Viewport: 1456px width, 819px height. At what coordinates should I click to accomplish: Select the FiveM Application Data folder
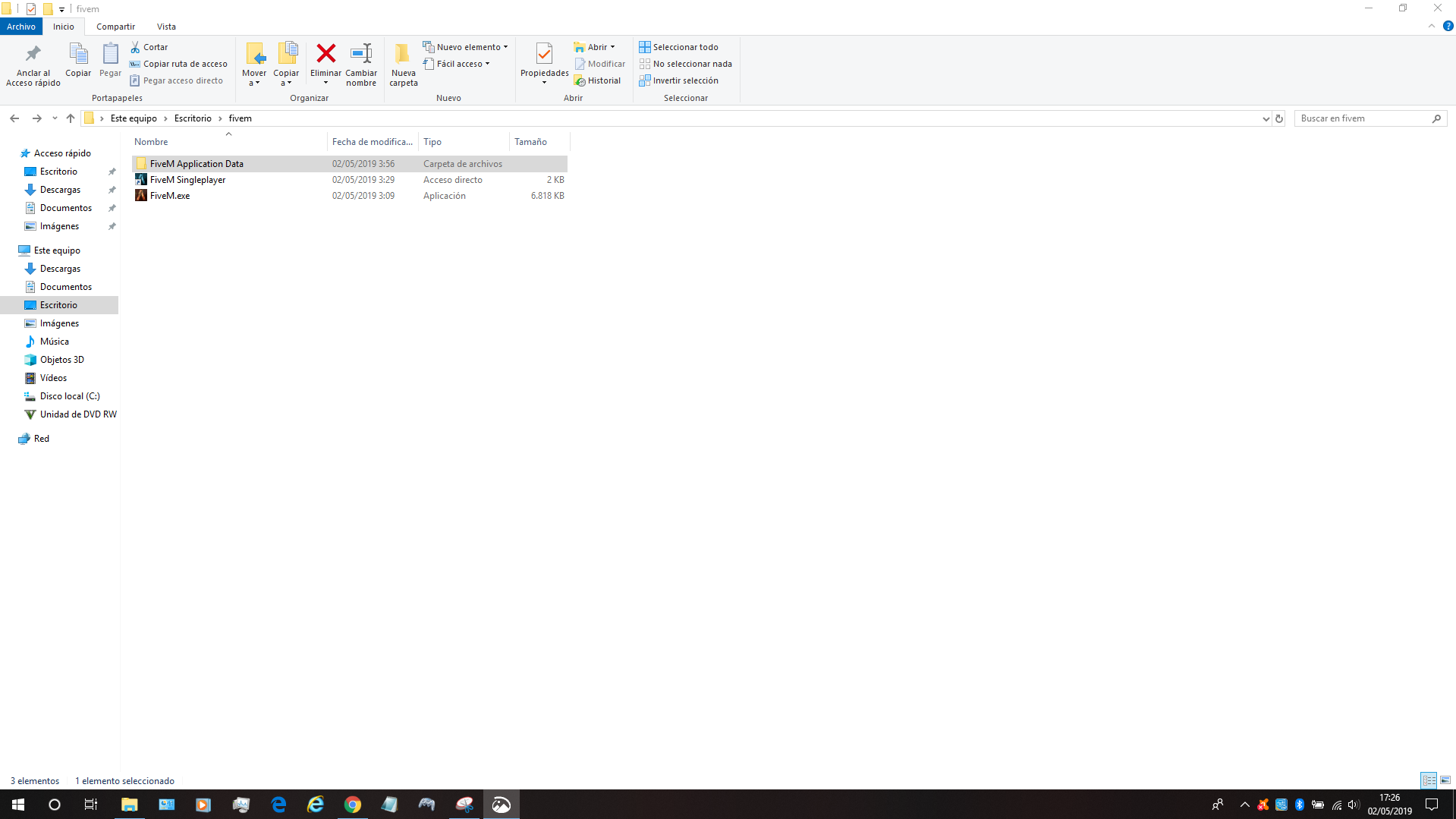349,164
